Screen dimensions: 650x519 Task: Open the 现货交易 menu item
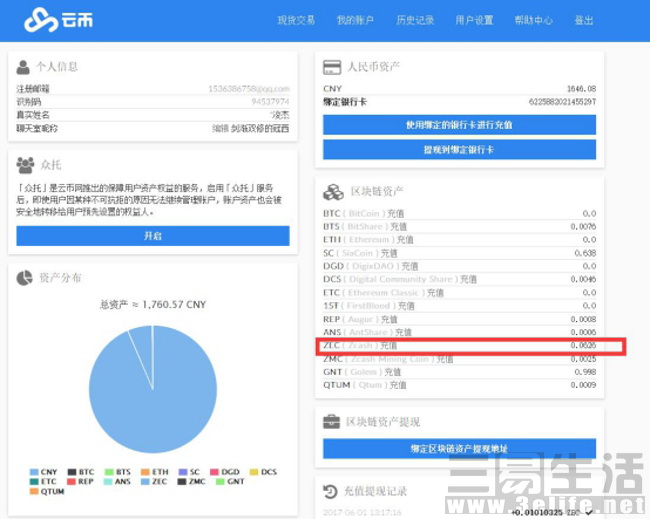(296, 20)
